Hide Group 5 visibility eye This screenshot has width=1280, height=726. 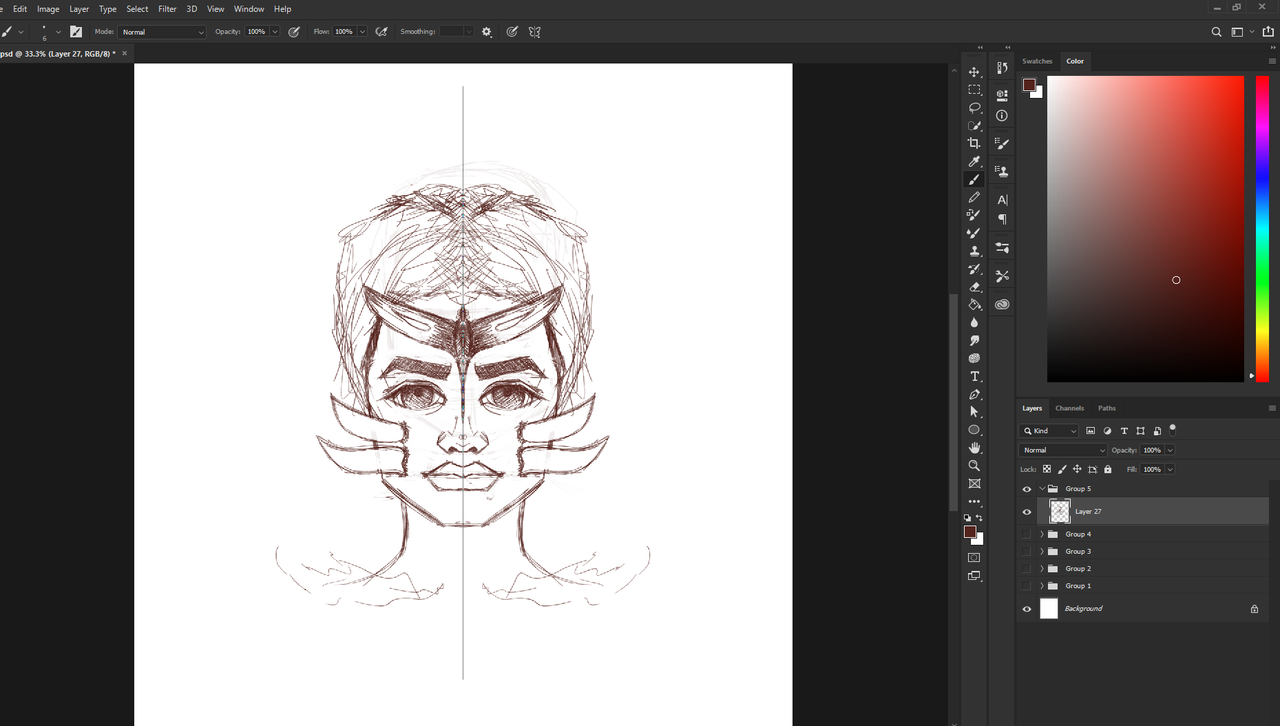click(x=1026, y=489)
